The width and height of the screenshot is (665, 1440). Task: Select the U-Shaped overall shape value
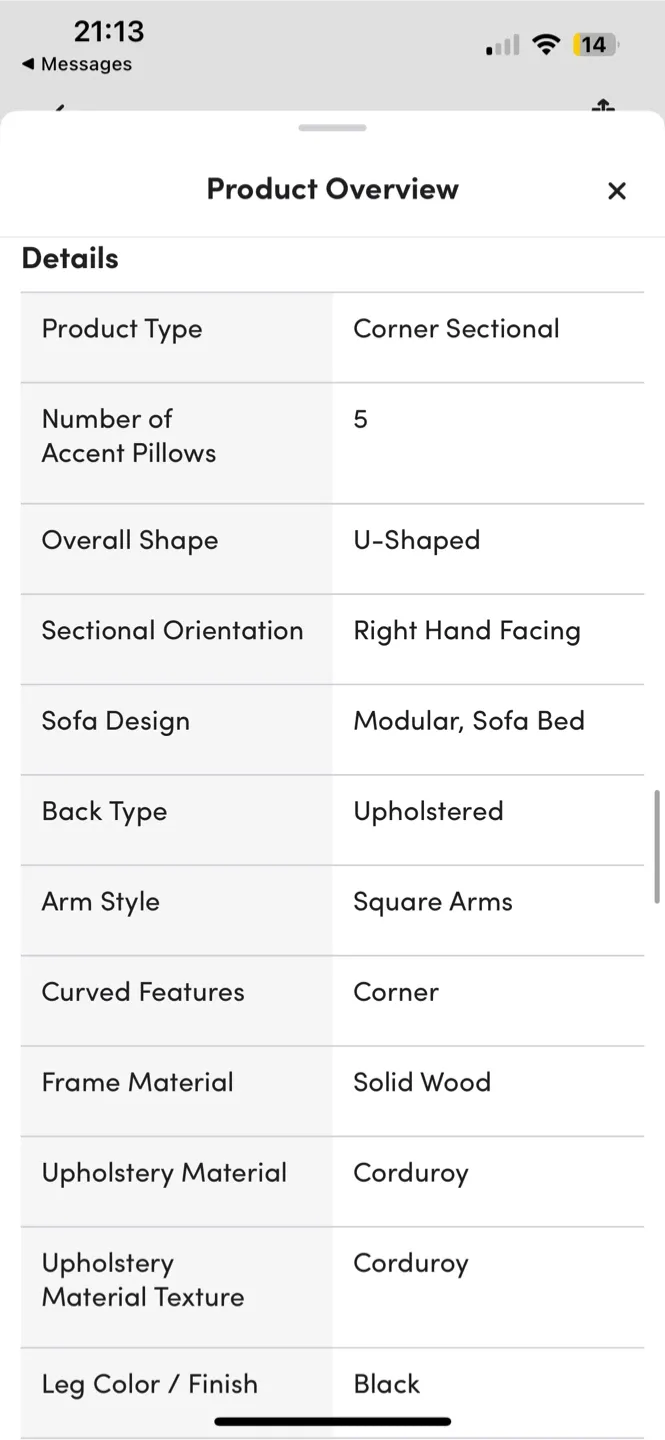416,539
